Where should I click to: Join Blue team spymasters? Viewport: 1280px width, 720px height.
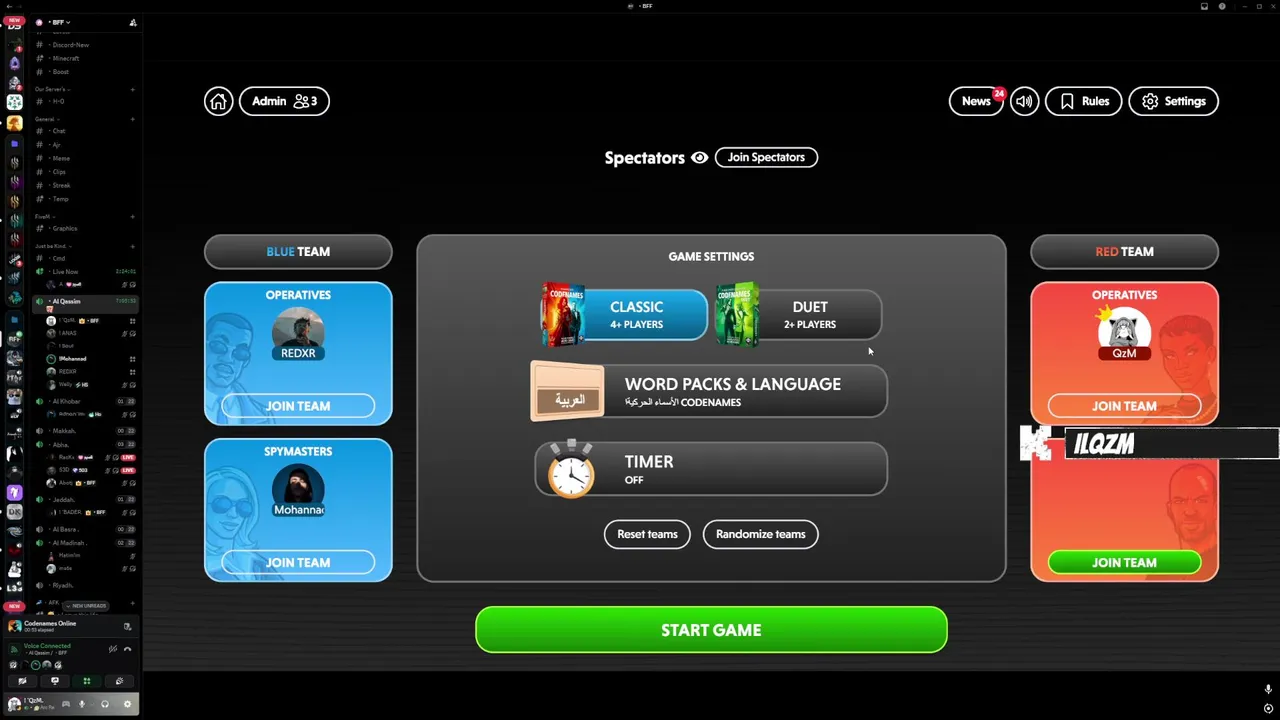[x=298, y=562]
